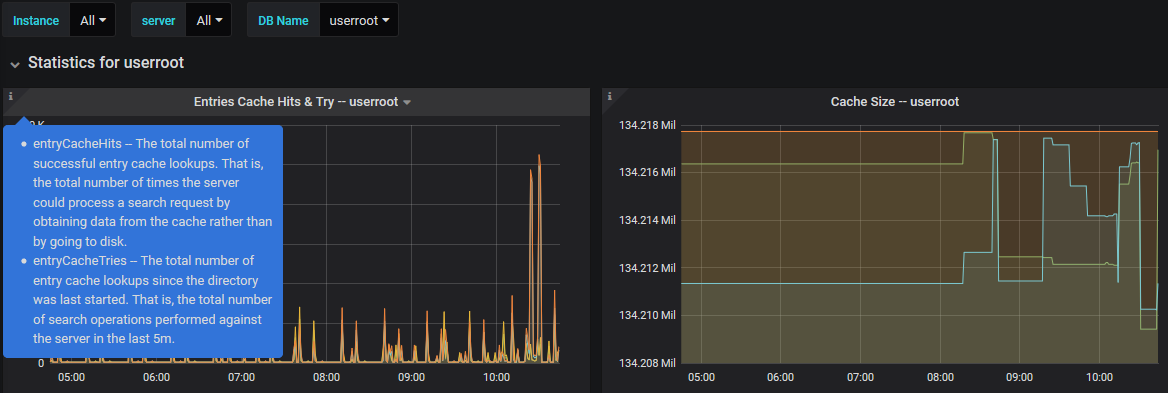The width and height of the screenshot is (1168, 393).
Task: Collapse the Statistics for userroot row
Action: click(15, 64)
